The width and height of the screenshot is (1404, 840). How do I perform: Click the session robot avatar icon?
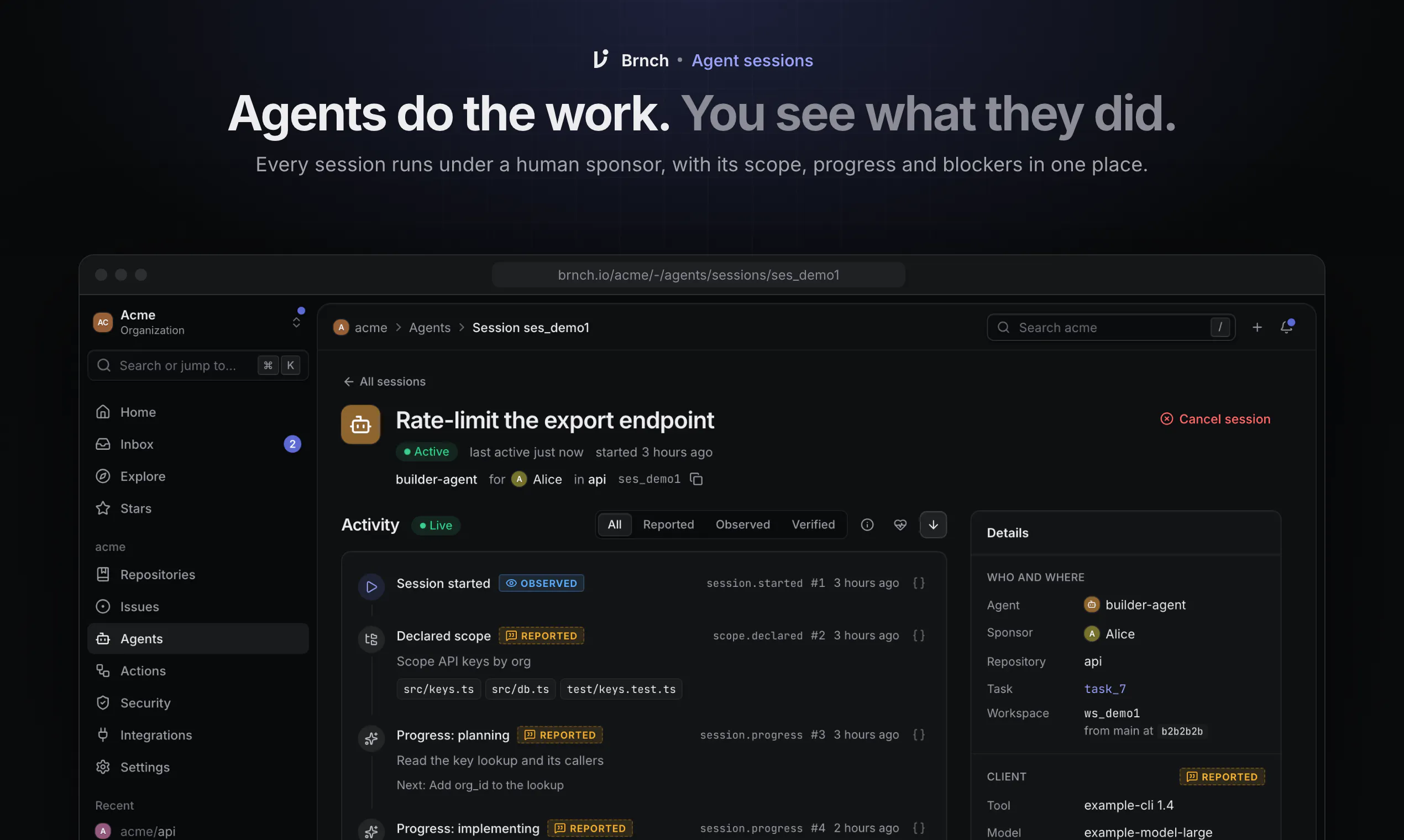[360, 424]
